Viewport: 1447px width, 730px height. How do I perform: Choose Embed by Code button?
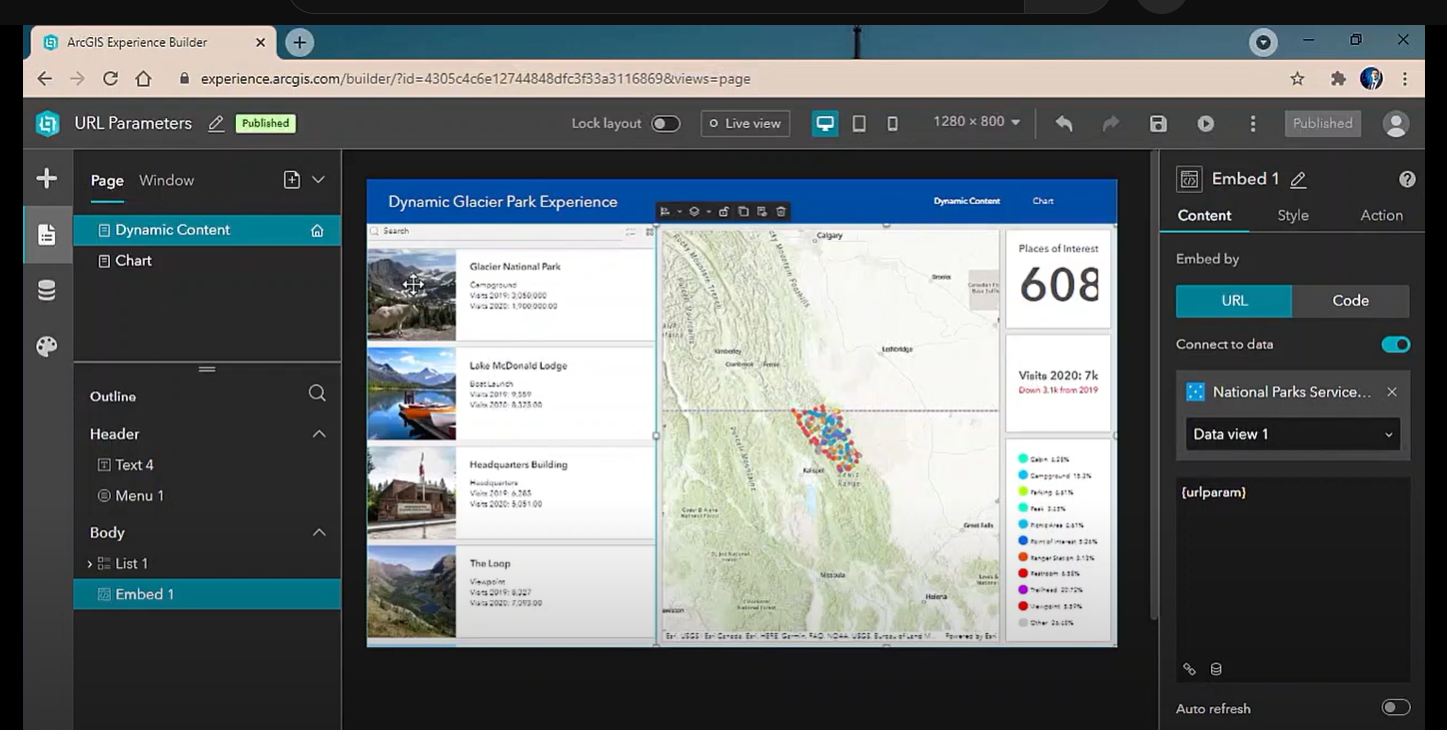tap(1350, 301)
